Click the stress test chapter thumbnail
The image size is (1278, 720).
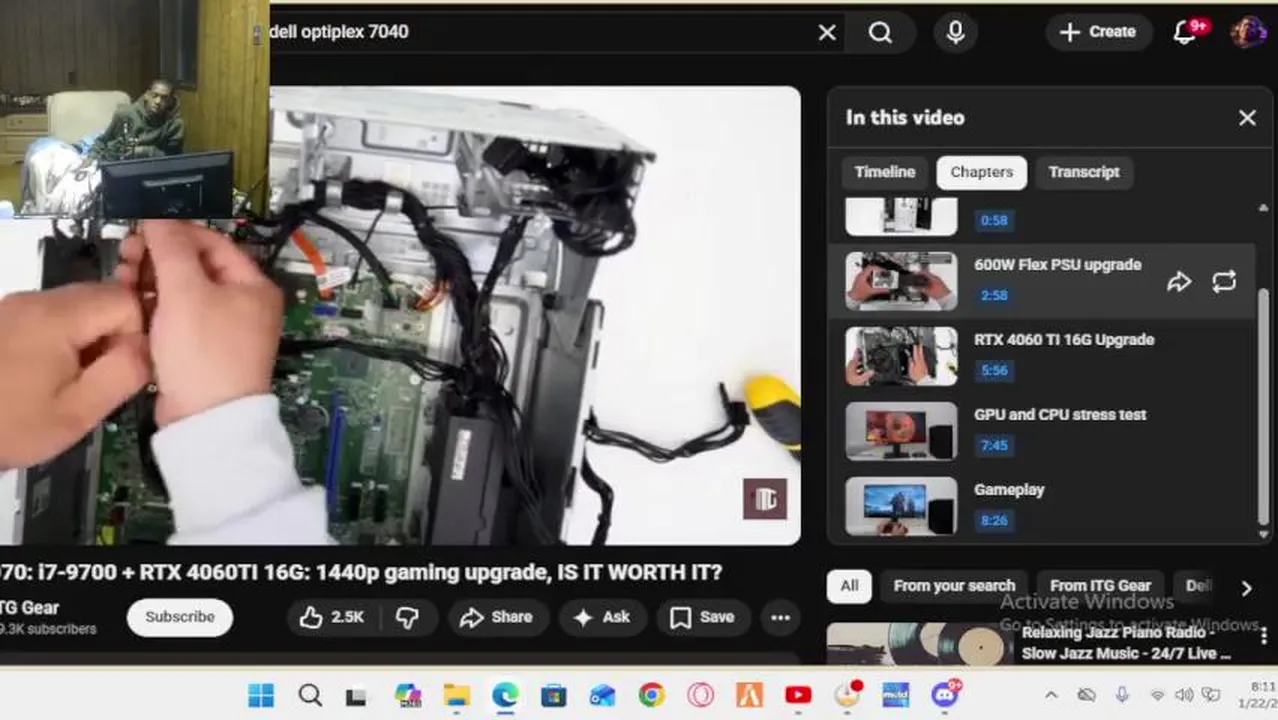pyautogui.click(x=901, y=431)
